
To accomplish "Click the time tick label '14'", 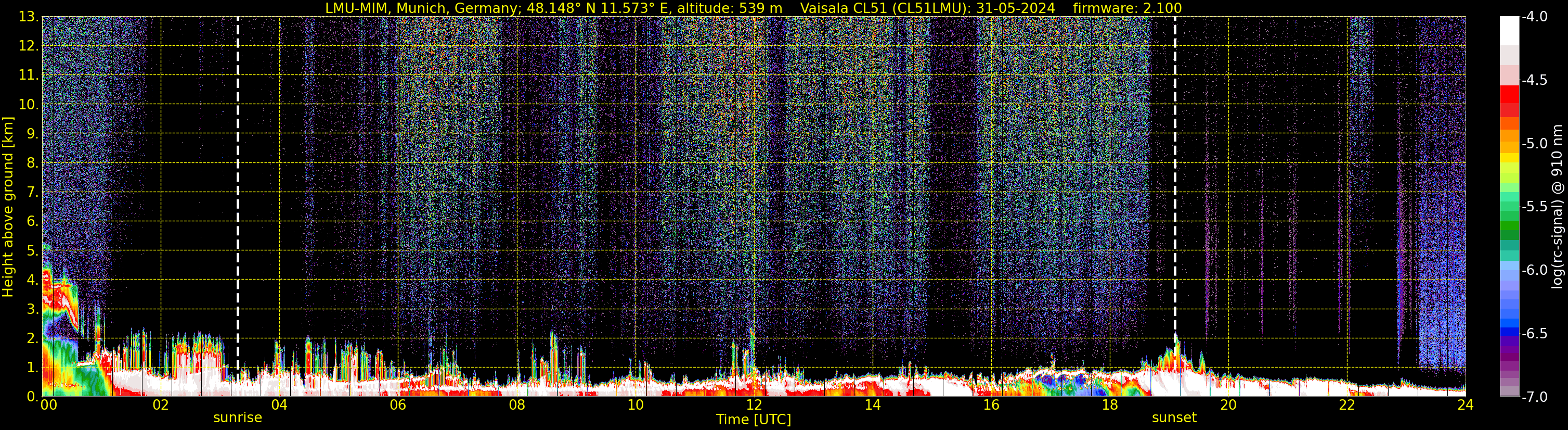I will [873, 405].
